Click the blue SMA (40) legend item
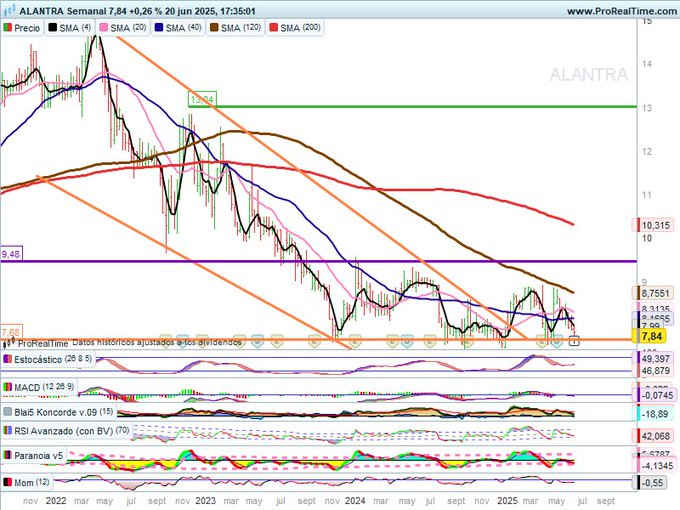Image resolution: width=680 pixels, height=510 pixels. pos(178,28)
